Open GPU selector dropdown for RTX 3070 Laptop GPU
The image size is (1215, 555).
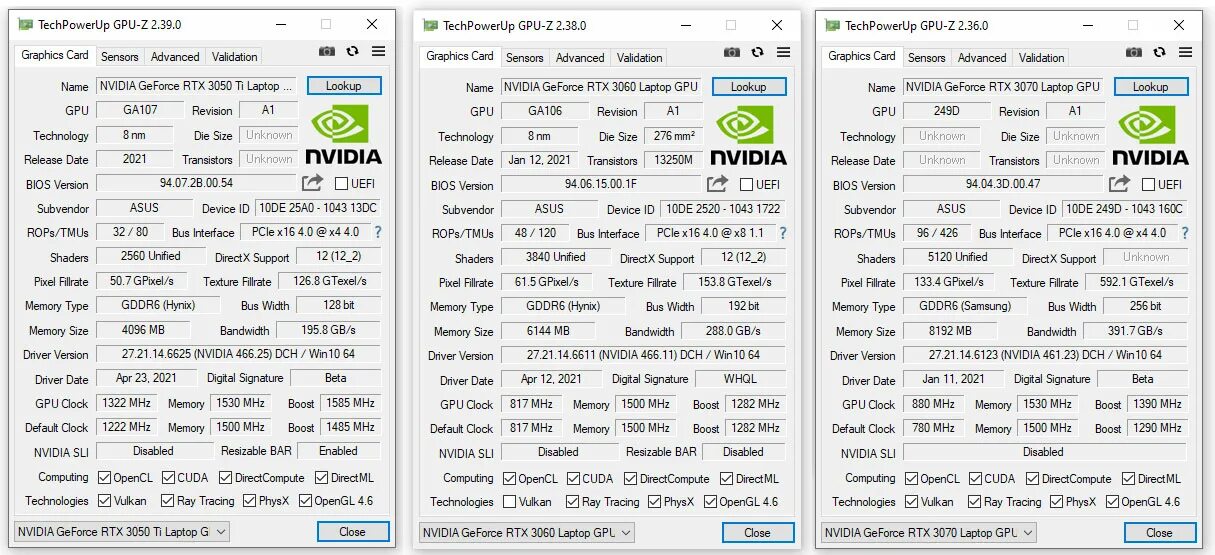(x=929, y=533)
